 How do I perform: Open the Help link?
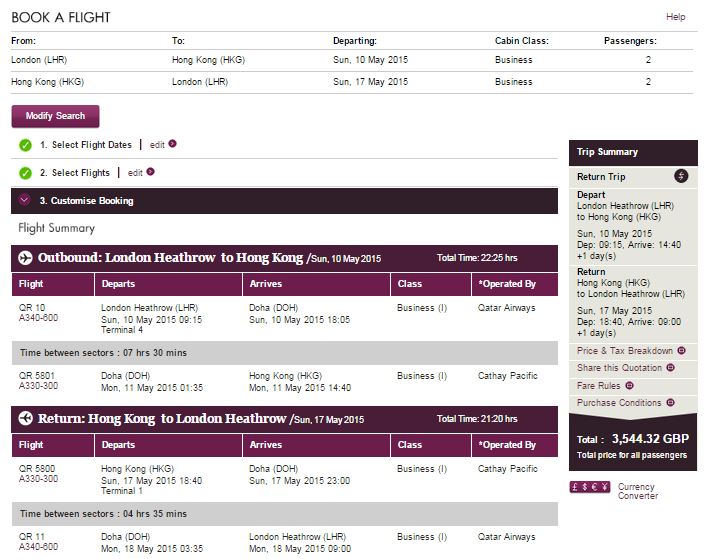[676, 17]
